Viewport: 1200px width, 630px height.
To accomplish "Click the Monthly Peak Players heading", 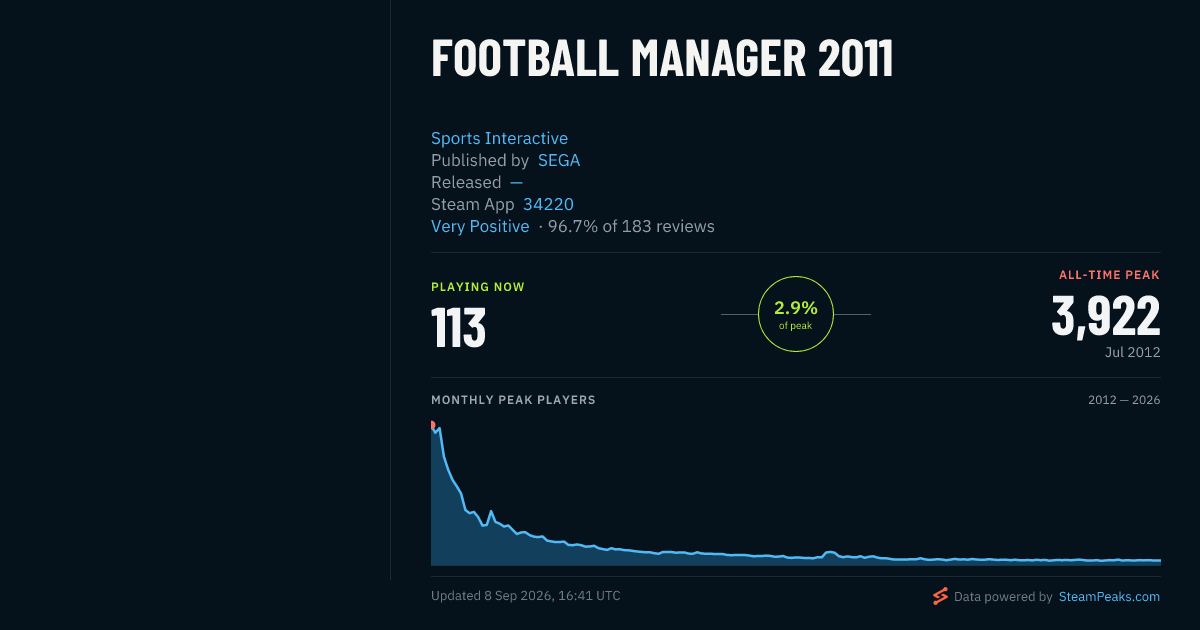I will (513, 400).
